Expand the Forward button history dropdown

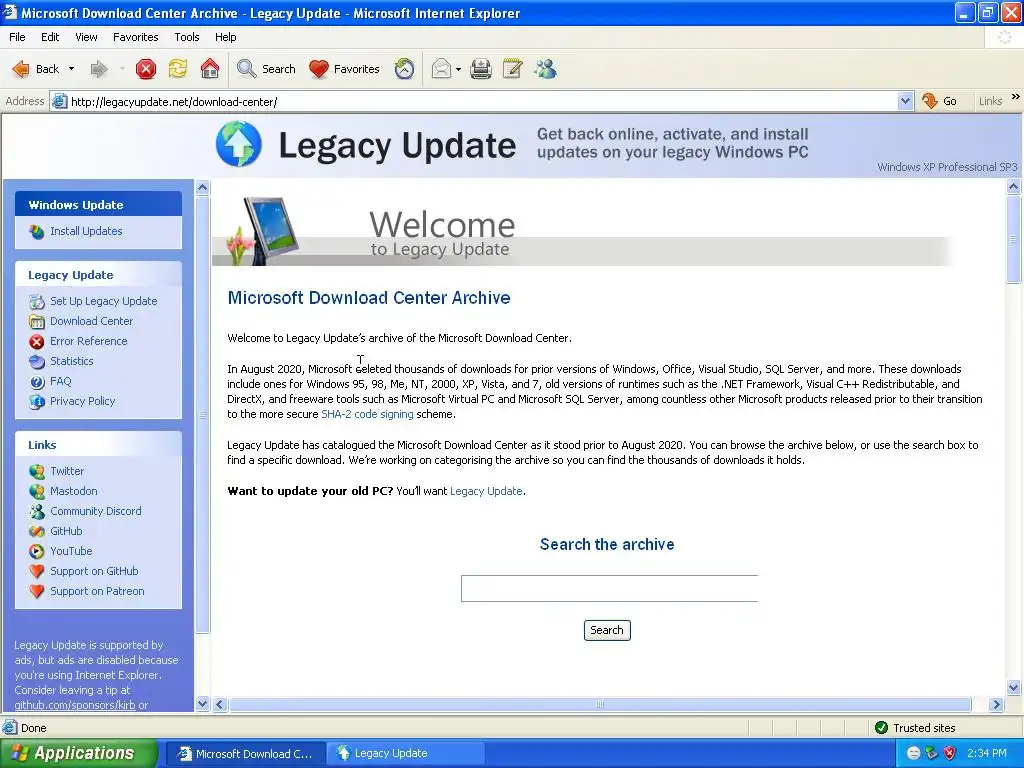click(x=122, y=69)
